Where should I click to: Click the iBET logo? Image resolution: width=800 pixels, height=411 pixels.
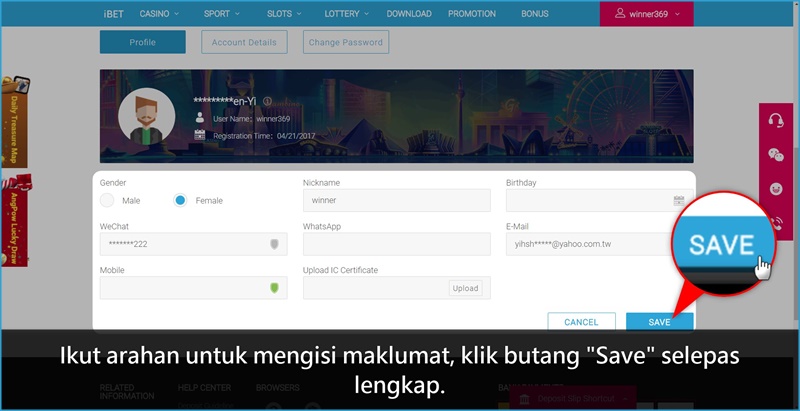tap(113, 14)
